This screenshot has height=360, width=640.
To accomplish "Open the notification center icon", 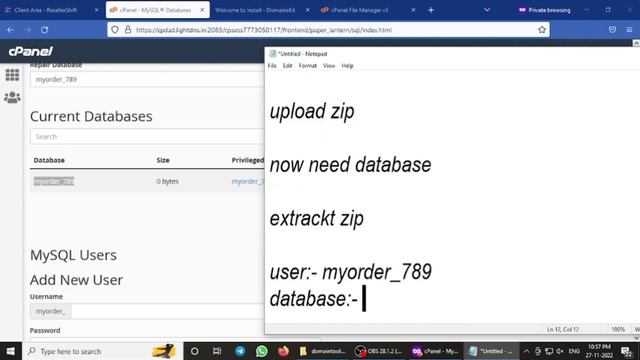I will [626, 351].
